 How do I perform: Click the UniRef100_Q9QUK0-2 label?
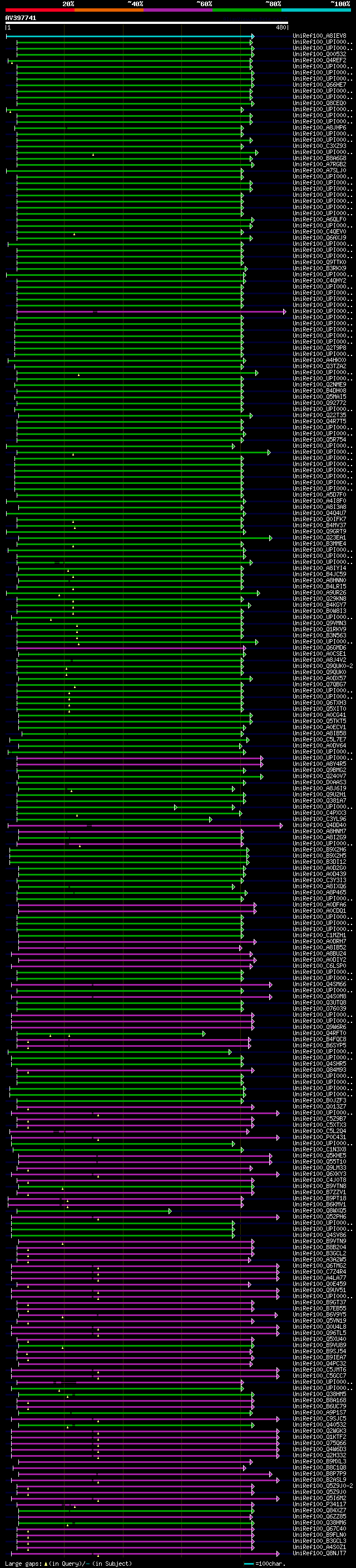(323, 666)
